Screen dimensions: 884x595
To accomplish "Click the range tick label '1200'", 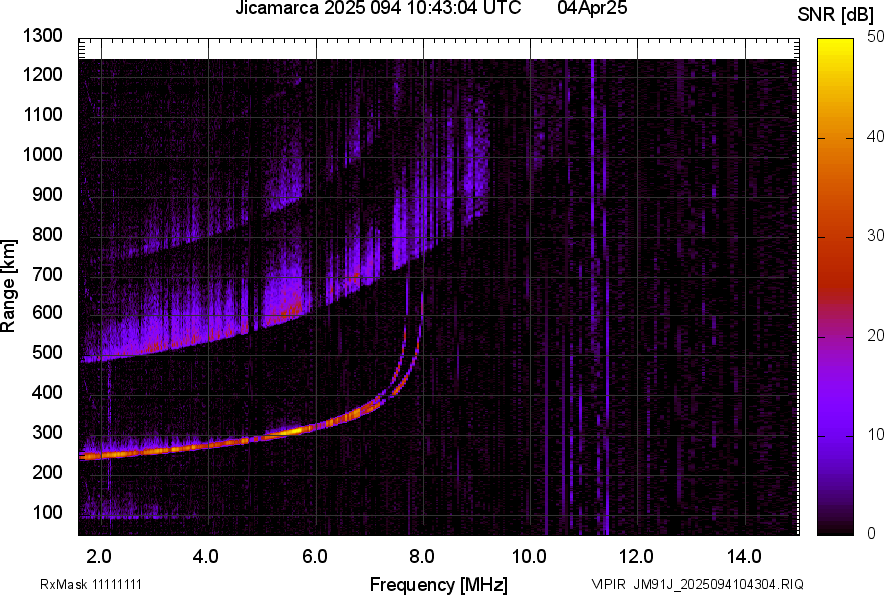I will point(43,74).
